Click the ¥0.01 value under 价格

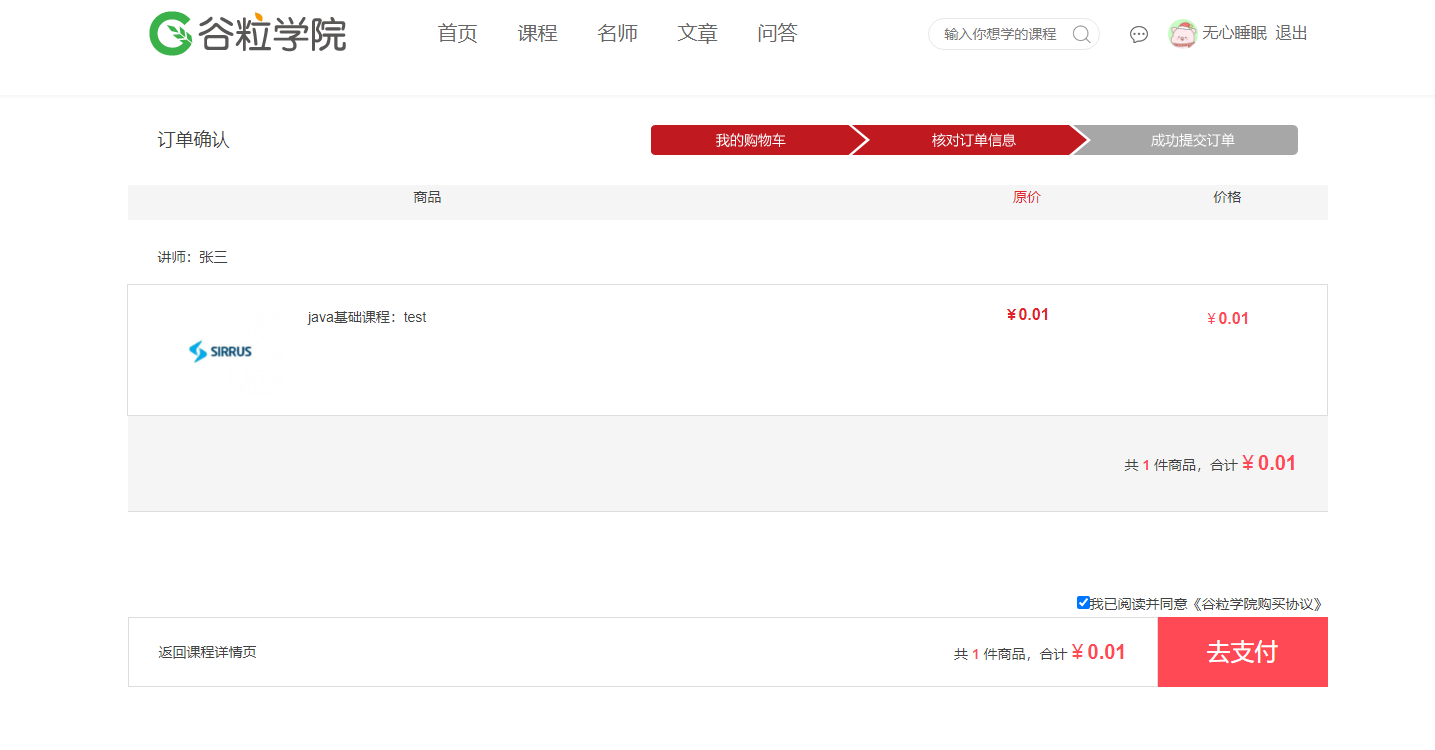1228,318
